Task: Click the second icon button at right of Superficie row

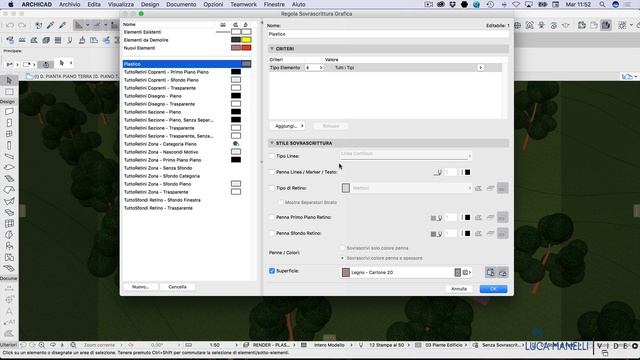Action: [503, 272]
